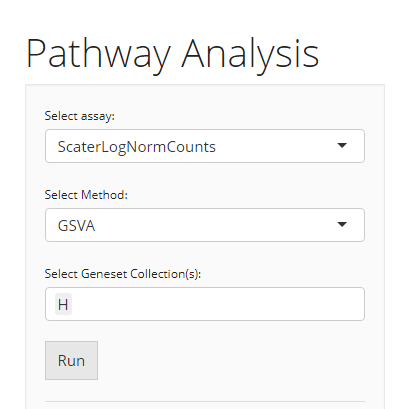Click the 'Select assay:' label
The height and width of the screenshot is (409, 400).
click(79, 116)
